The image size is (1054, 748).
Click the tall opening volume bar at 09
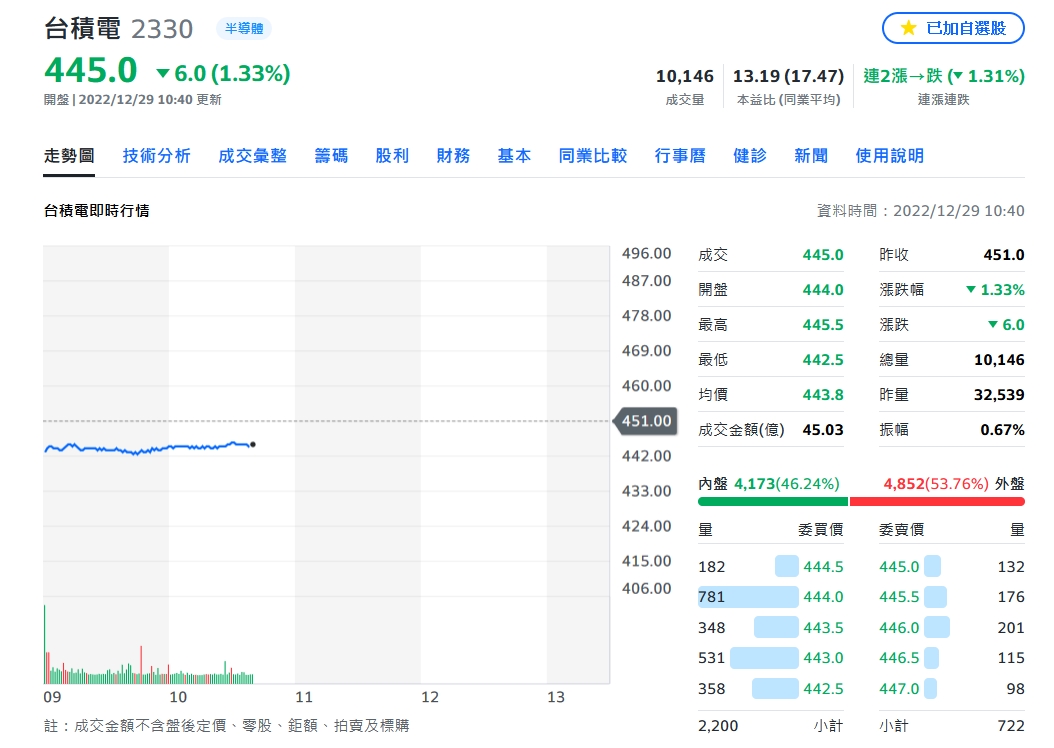[44, 644]
